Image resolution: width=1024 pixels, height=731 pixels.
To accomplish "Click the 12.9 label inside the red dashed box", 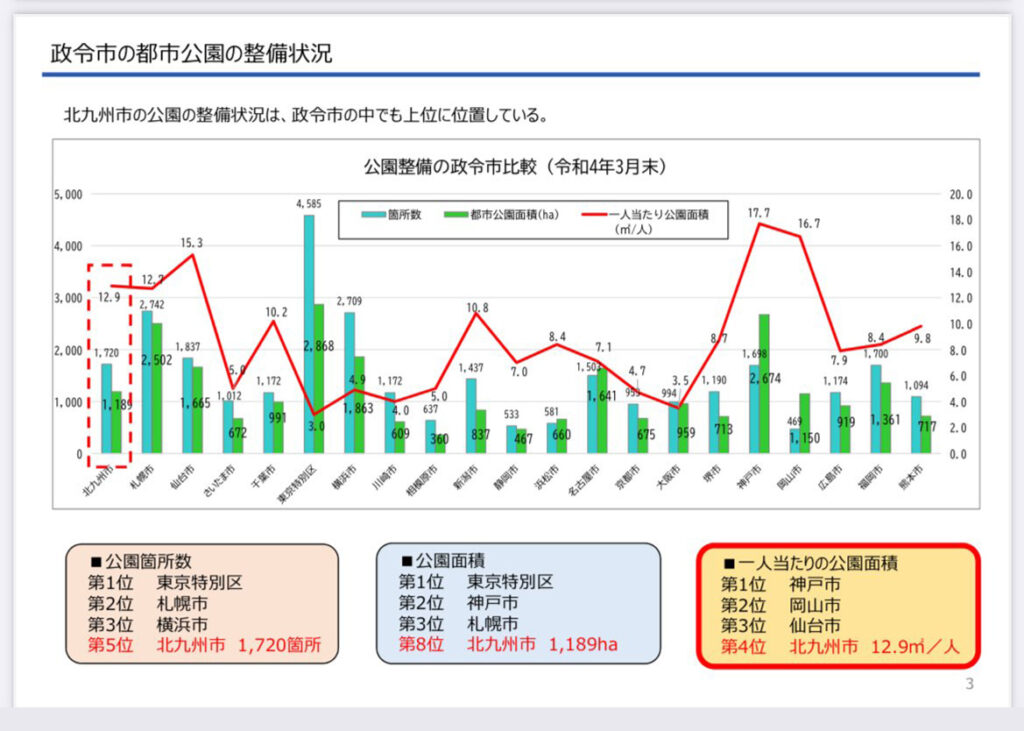I will (110, 297).
